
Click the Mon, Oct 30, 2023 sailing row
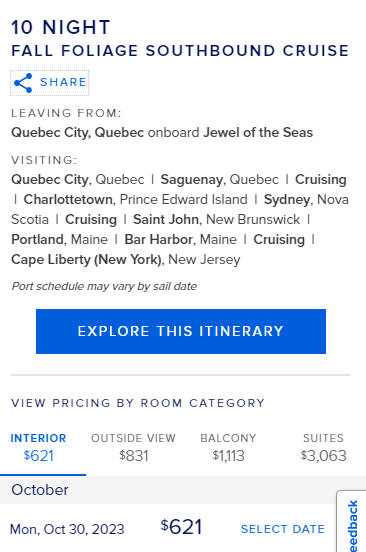coord(168,528)
